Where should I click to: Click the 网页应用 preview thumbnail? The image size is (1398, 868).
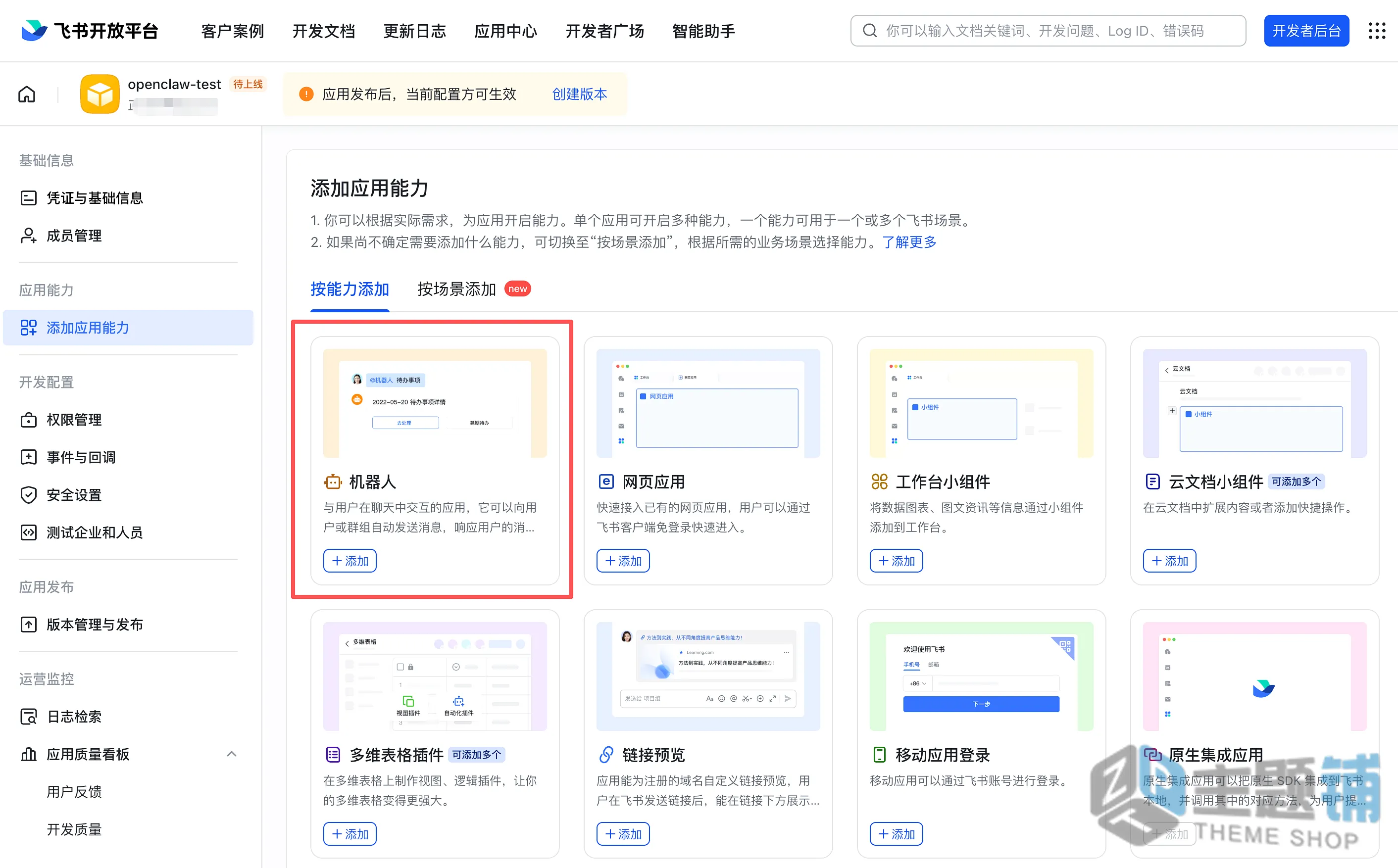tap(708, 403)
